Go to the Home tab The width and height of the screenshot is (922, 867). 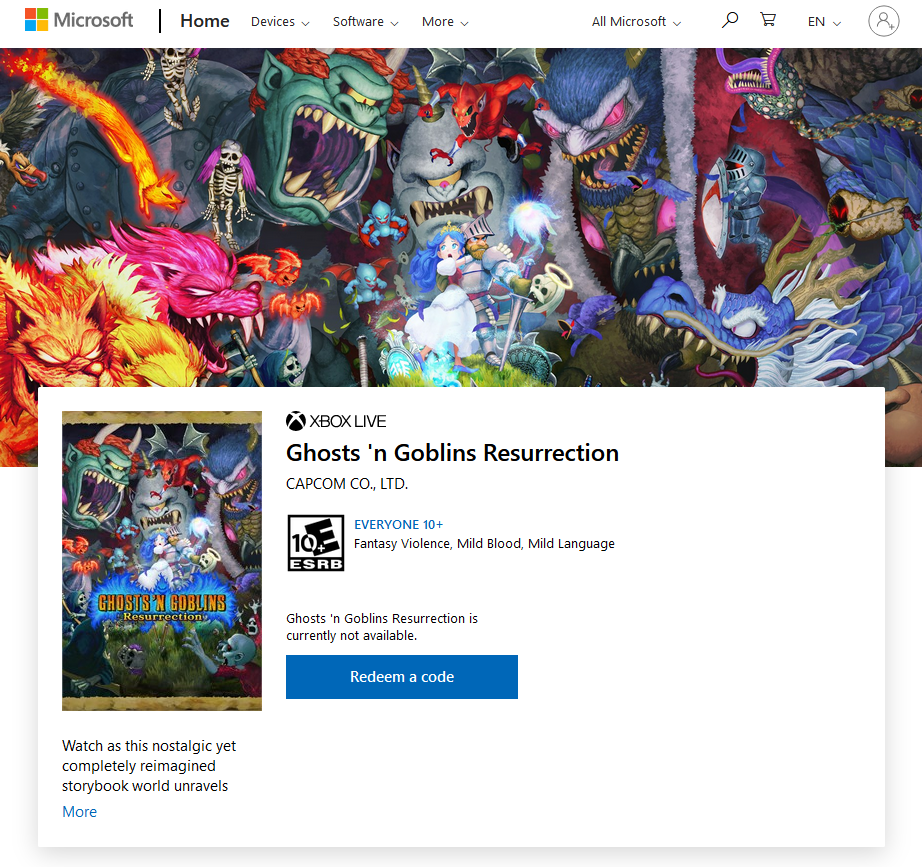pos(205,21)
